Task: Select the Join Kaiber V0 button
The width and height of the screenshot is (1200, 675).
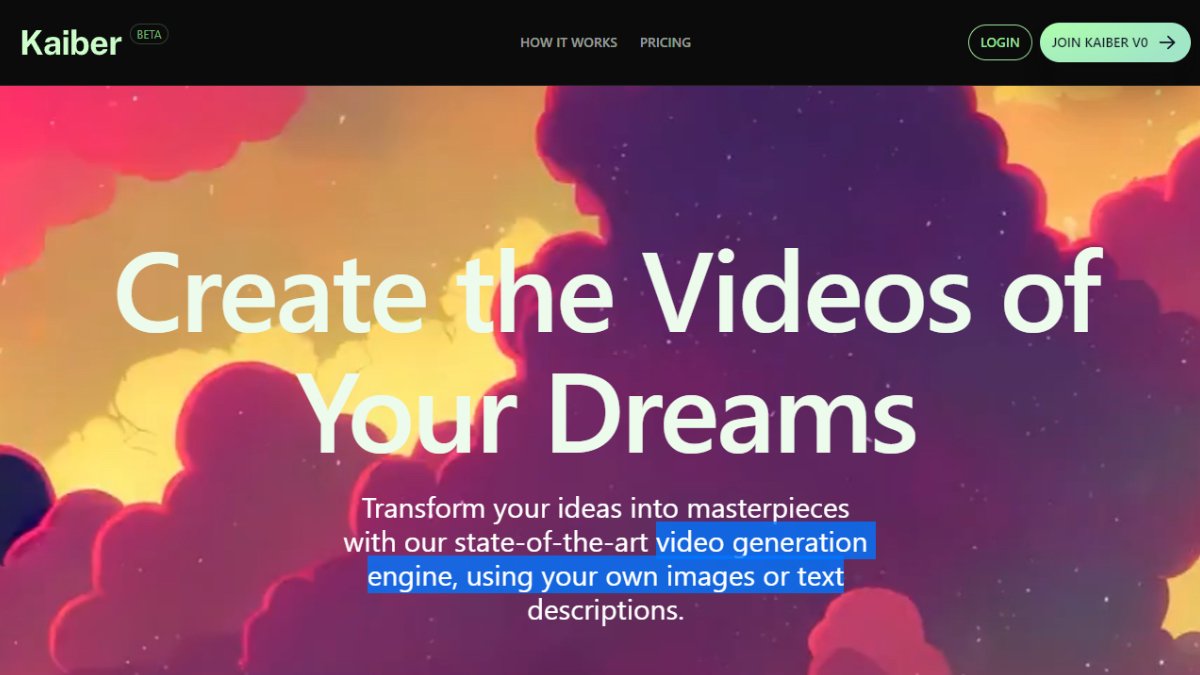Action: click(x=1115, y=43)
